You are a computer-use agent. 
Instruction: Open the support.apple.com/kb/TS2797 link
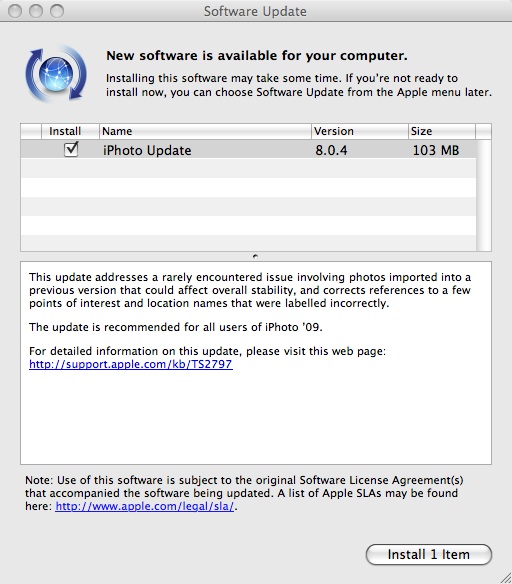point(131,364)
